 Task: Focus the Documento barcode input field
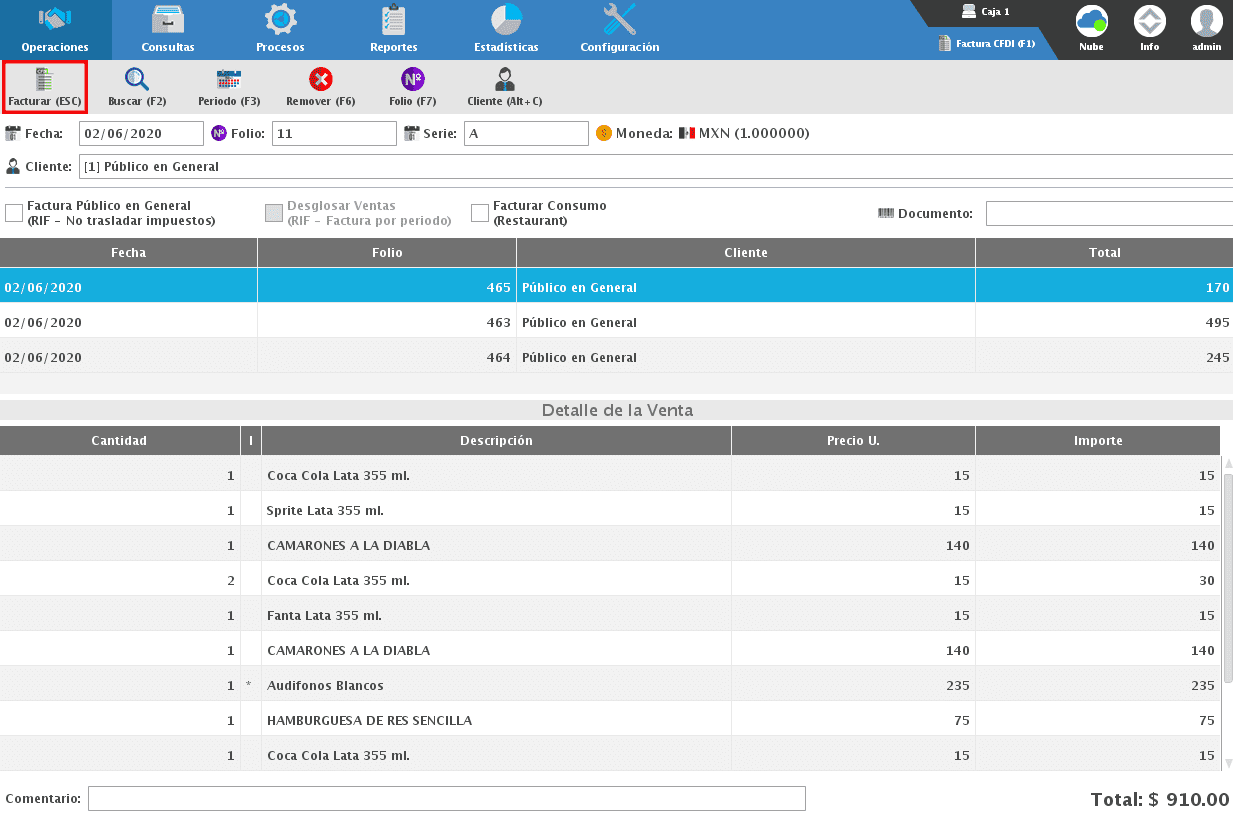[x=1108, y=214]
